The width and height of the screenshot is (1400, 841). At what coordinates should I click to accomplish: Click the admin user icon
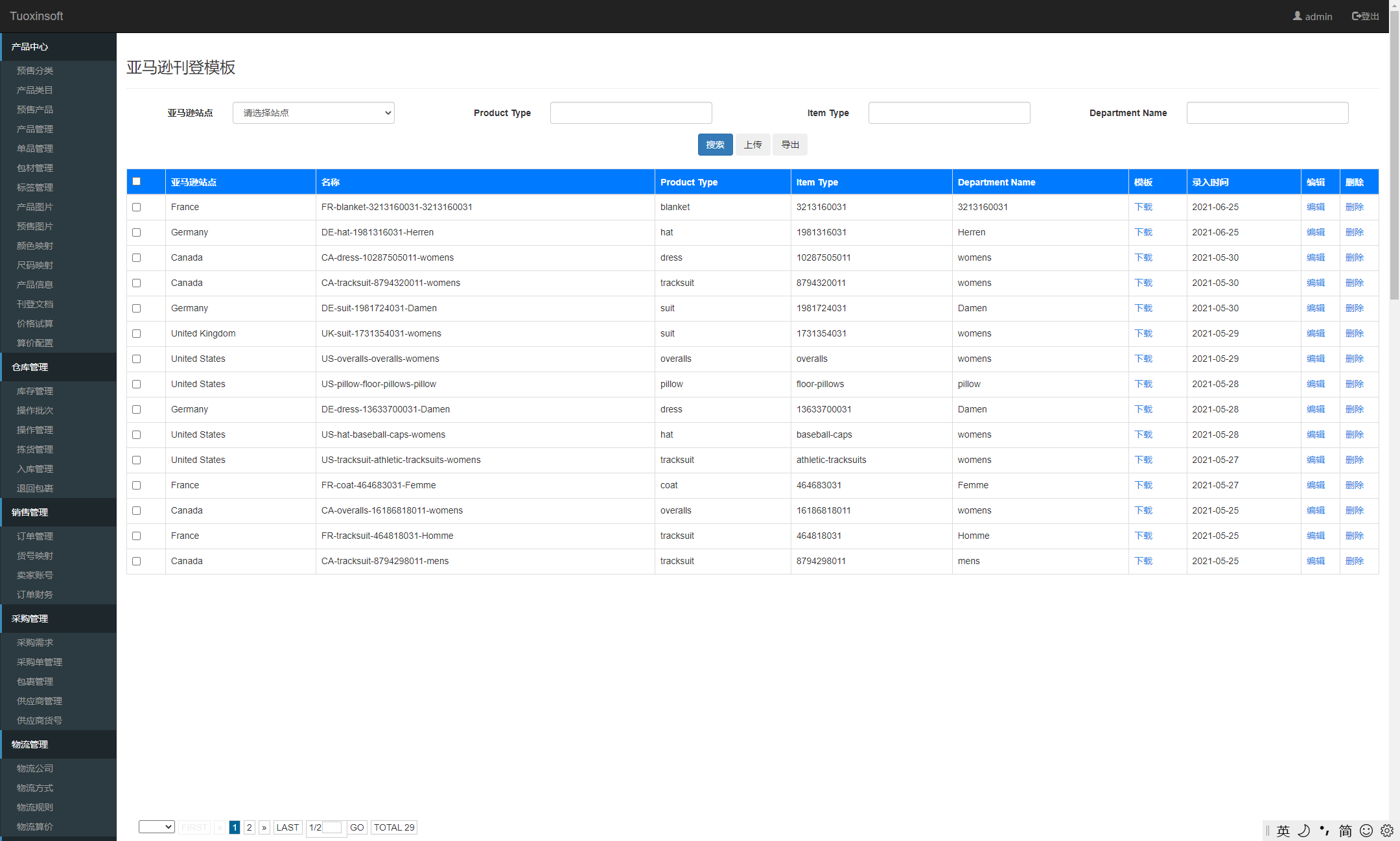(1297, 16)
